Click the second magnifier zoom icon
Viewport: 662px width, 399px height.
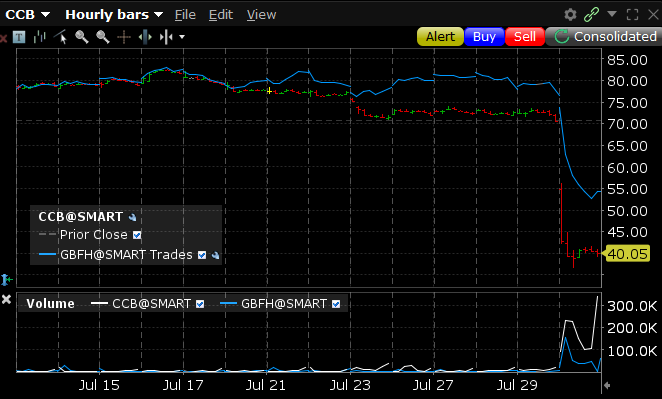coord(103,37)
